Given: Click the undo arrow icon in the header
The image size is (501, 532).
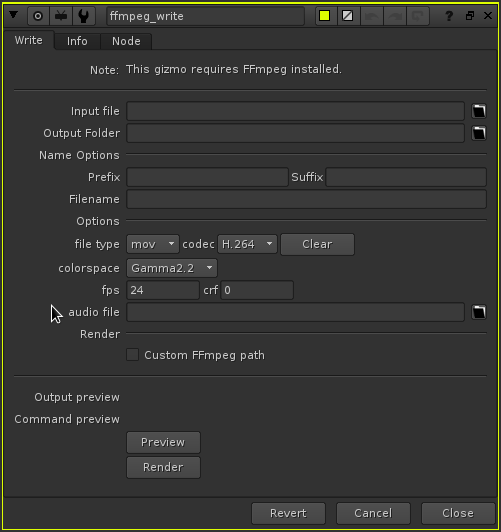Looking at the screenshot, I should coord(372,16).
